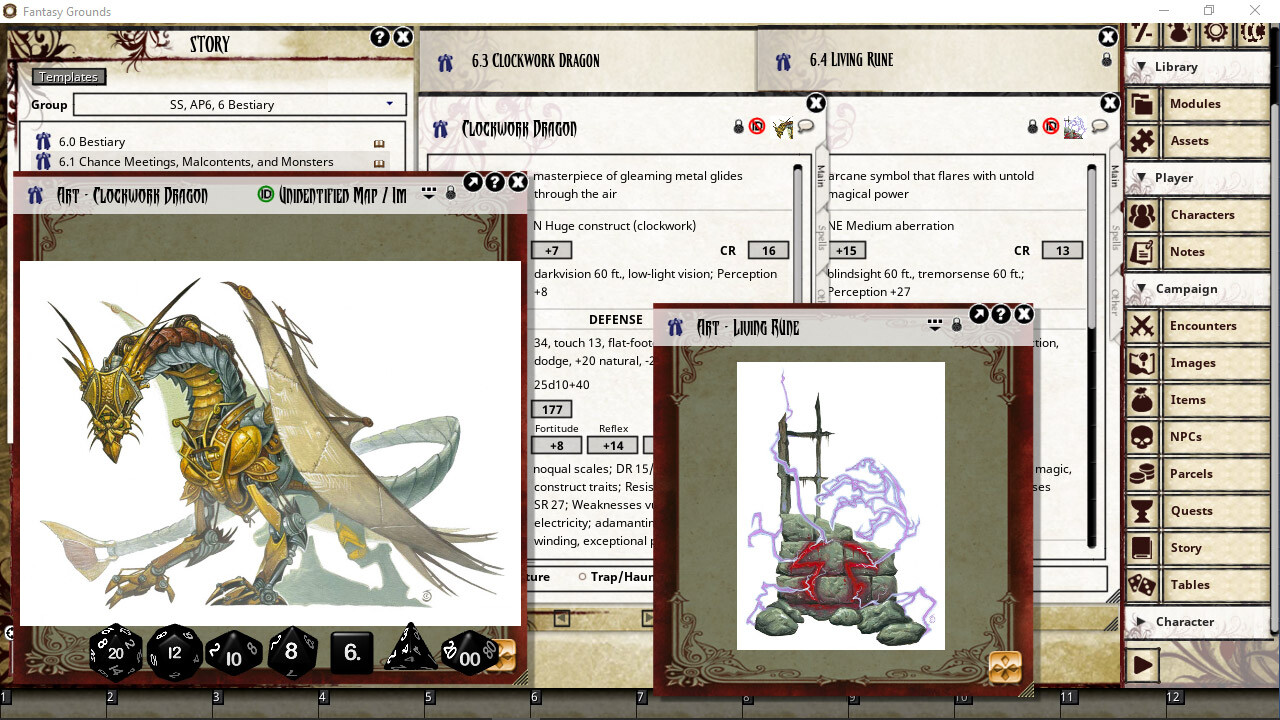Roll the d20 die at the bottom
The image size is (1280, 720).
[115, 652]
